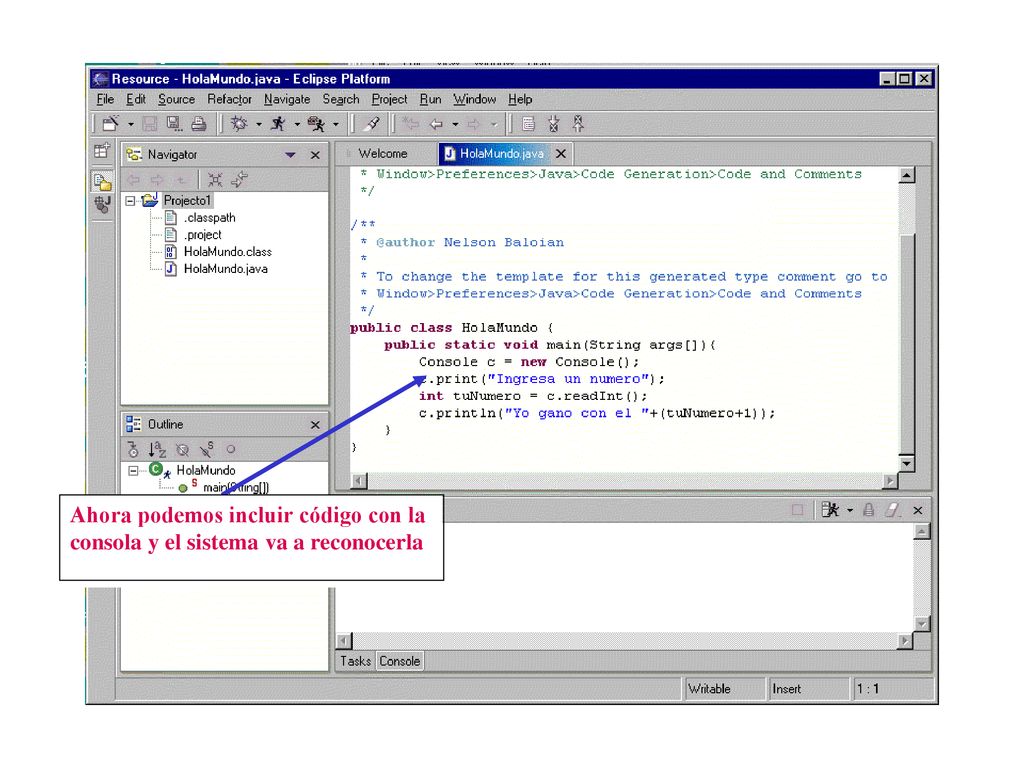Select HolaMundo.java in Navigator
The height and width of the screenshot is (768, 1024).
(x=225, y=268)
